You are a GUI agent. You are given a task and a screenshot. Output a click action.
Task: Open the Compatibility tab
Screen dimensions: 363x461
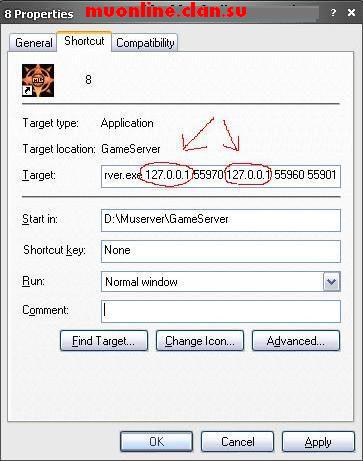pyautogui.click(x=145, y=43)
